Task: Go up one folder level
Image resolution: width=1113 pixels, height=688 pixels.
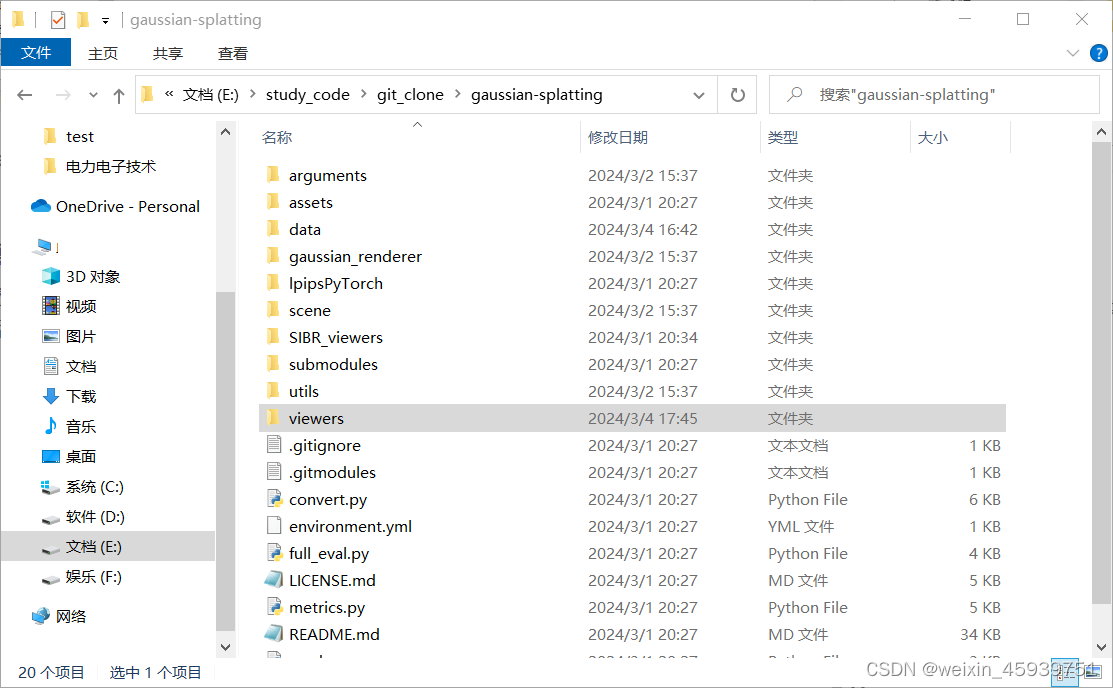Action: pos(119,95)
